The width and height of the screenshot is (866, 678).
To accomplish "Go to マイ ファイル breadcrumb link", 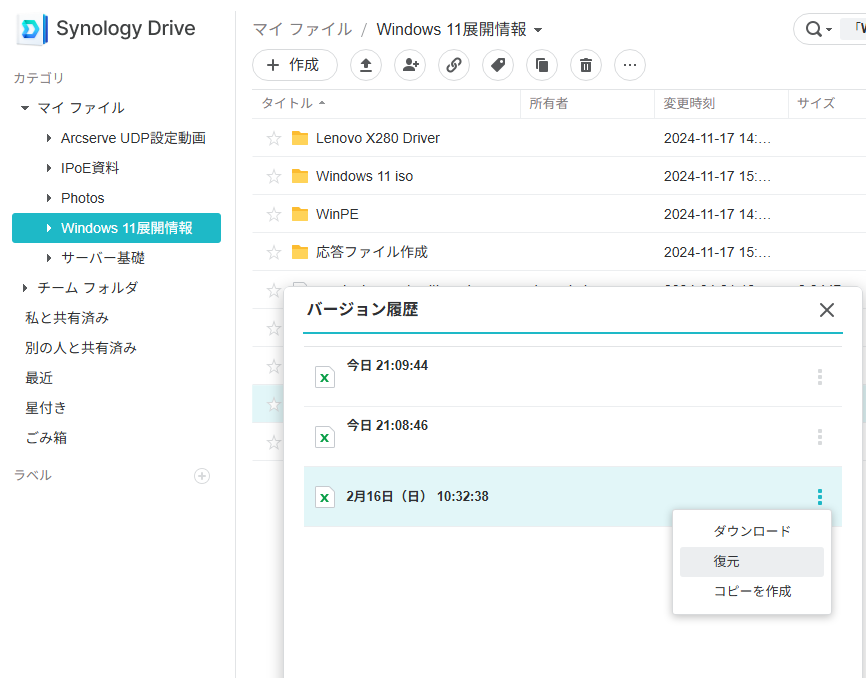I will (x=302, y=29).
